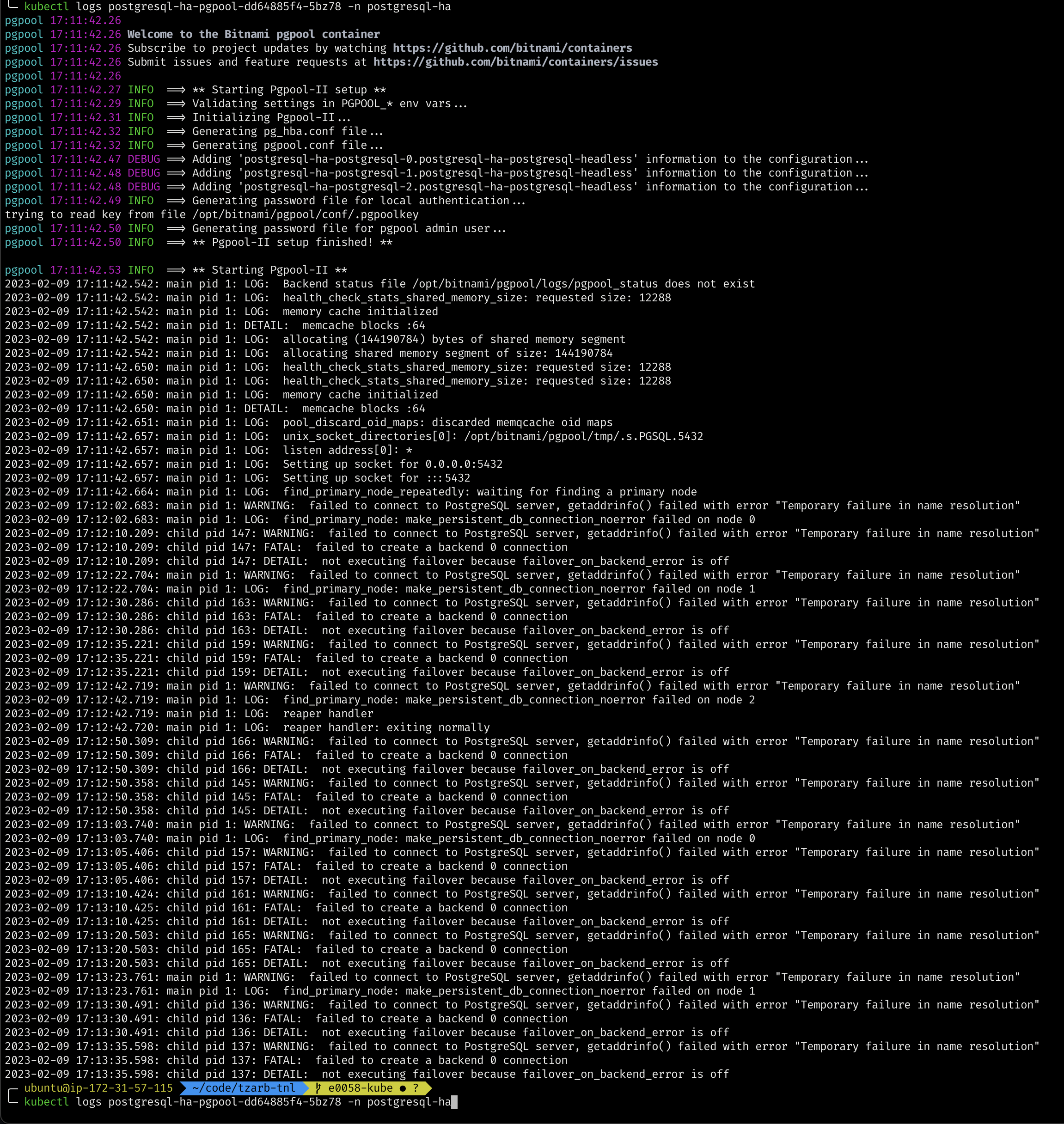Click the blue ~/code/tzarb-tnl path segment

coord(243,1087)
